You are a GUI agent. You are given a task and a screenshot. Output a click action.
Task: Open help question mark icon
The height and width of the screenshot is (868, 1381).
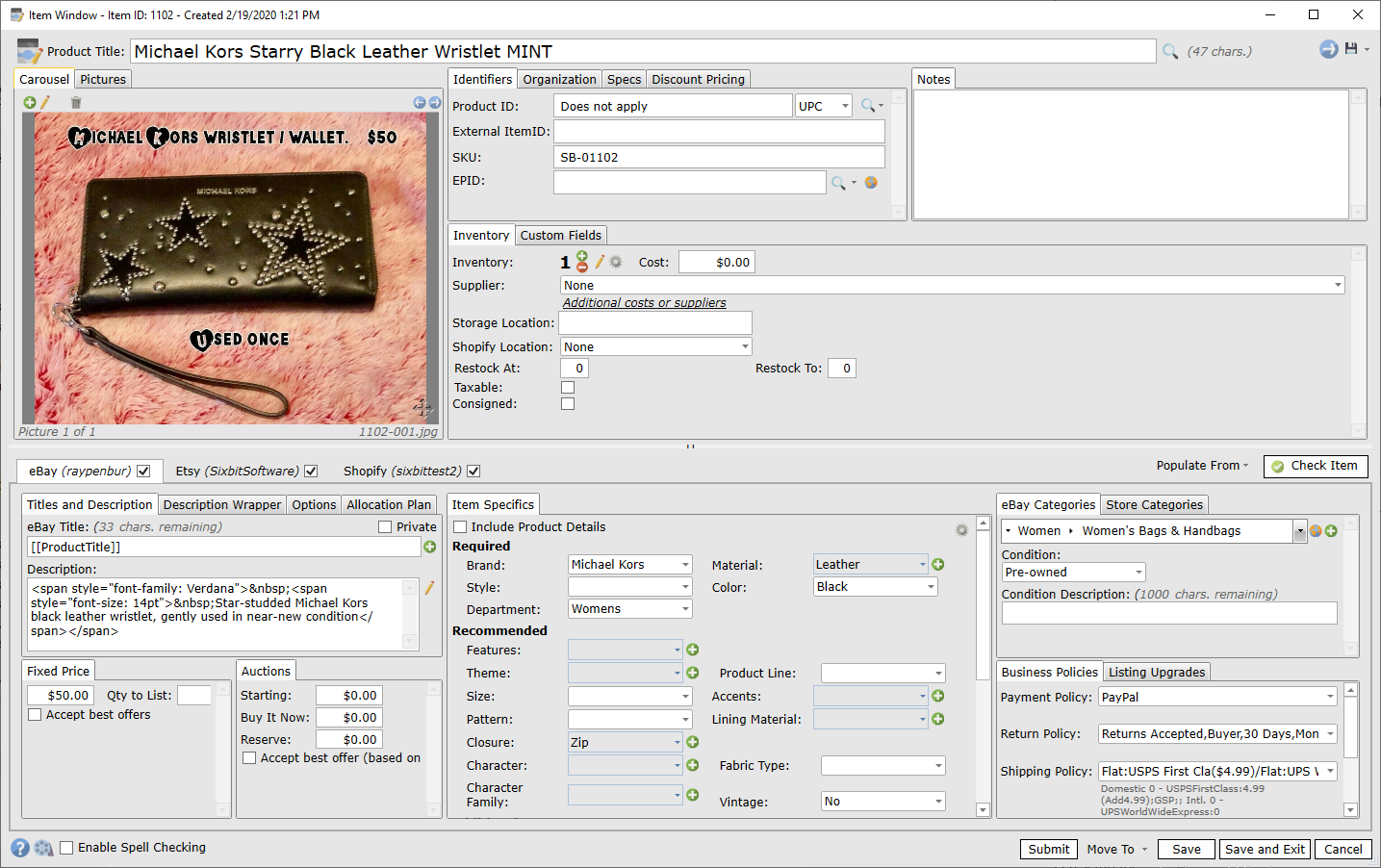20,848
